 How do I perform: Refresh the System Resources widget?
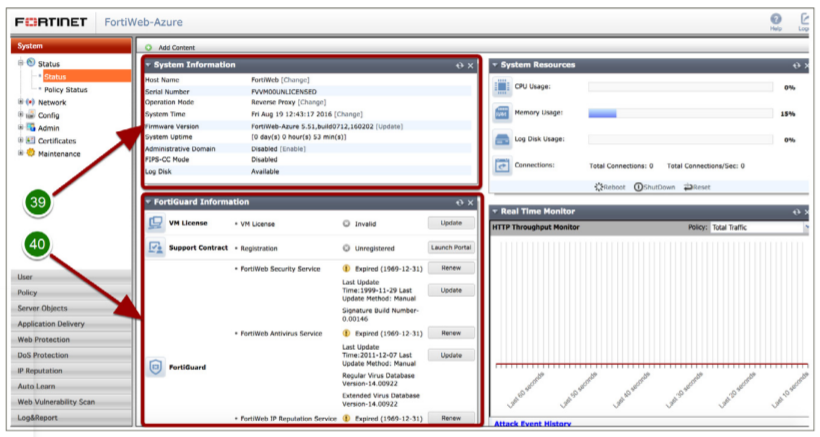pyautogui.click(x=796, y=65)
